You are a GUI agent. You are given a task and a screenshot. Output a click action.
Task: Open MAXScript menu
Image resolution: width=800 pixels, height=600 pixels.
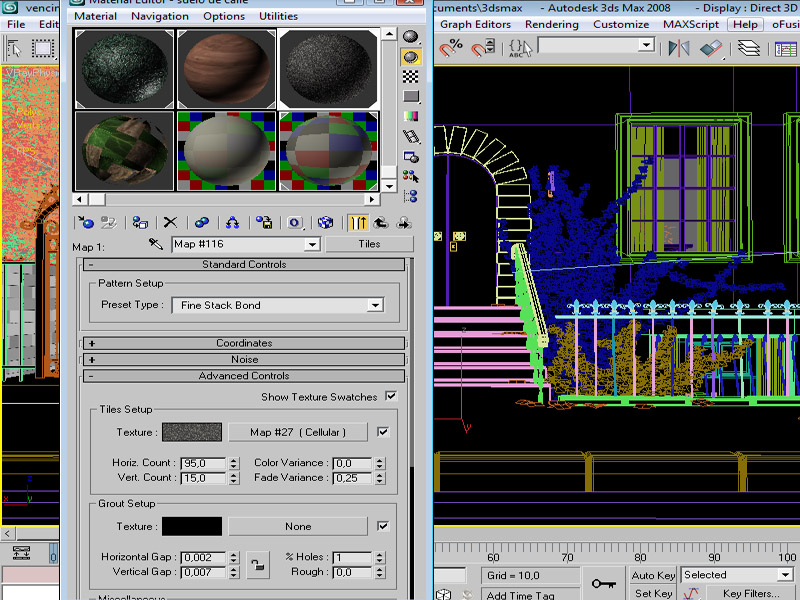coord(691,24)
